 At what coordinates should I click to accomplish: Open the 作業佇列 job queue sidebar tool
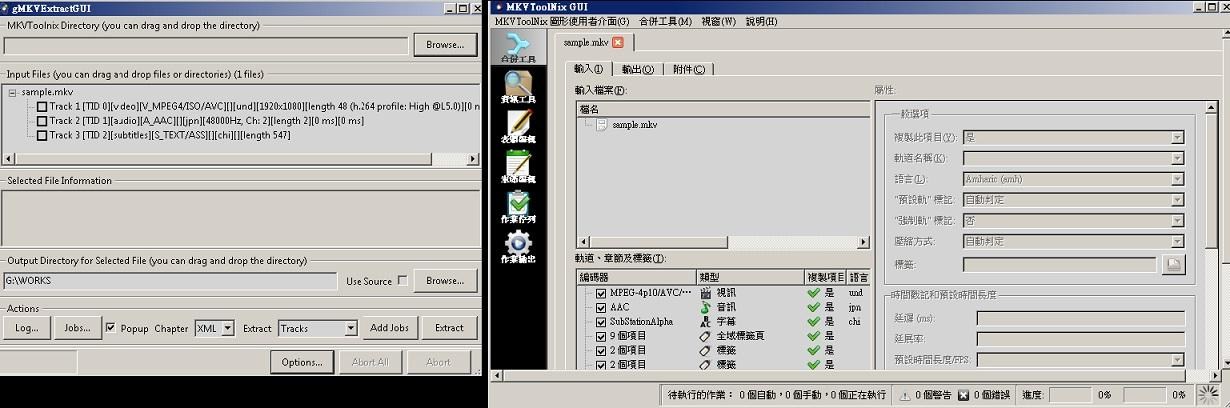tap(518, 207)
